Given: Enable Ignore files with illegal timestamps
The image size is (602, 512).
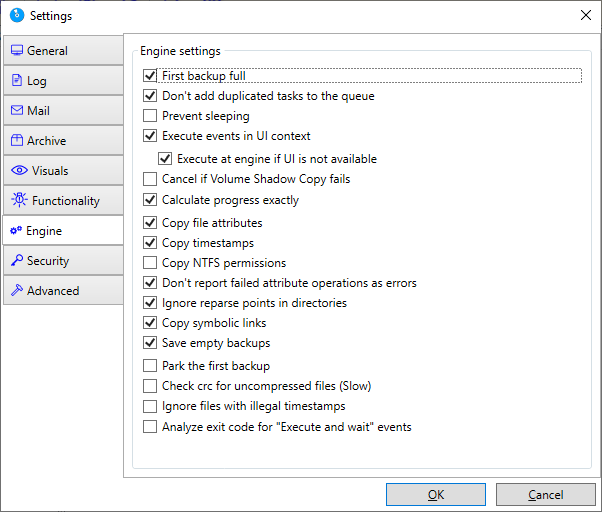Looking at the screenshot, I should coord(150,406).
